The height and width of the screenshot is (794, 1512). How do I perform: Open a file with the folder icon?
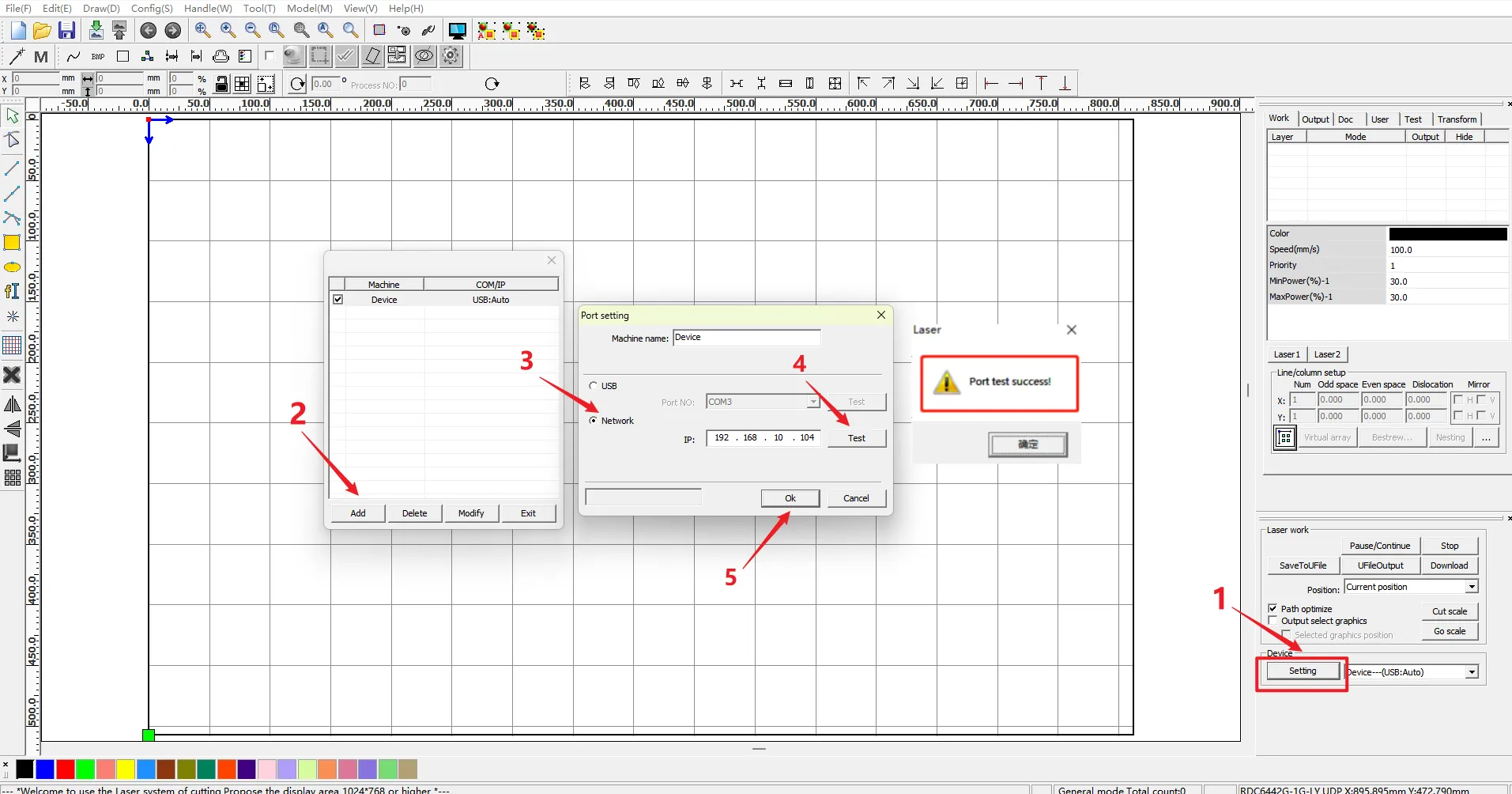click(42, 31)
